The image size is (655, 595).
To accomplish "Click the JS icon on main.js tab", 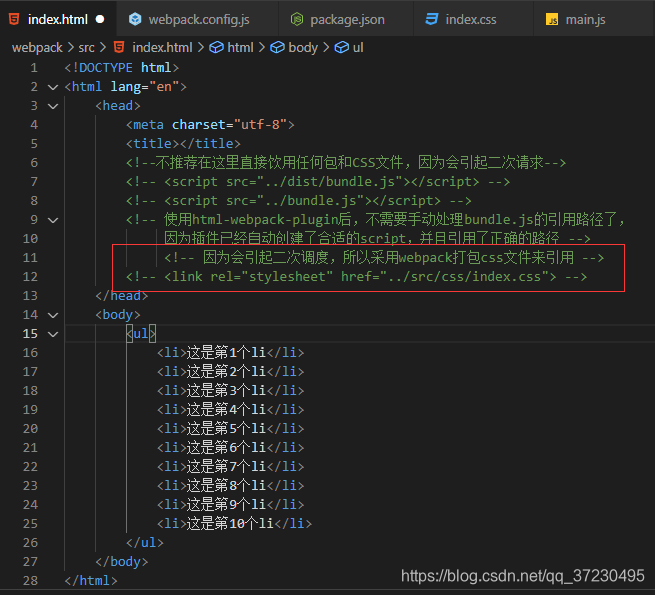I will pos(552,20).
